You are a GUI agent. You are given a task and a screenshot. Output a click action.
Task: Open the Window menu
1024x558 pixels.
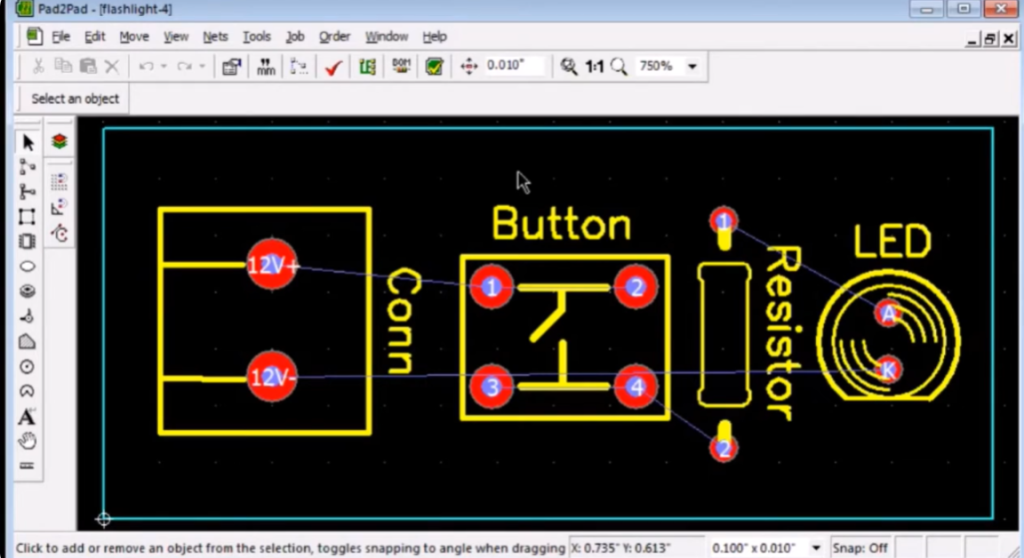click(x=387, y=37)
